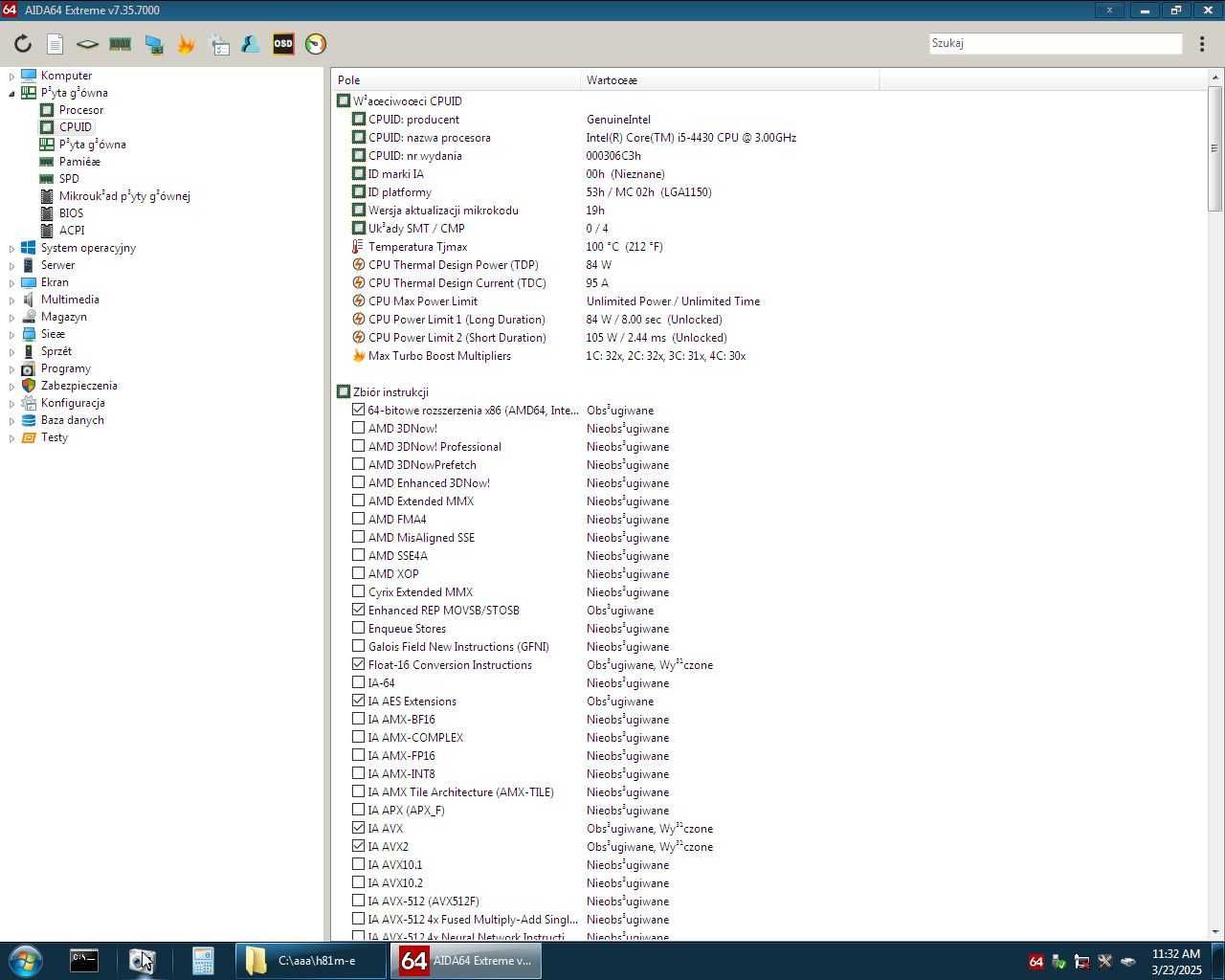Expand Testy tree node
1225x980 pixels.
(11, 437)
